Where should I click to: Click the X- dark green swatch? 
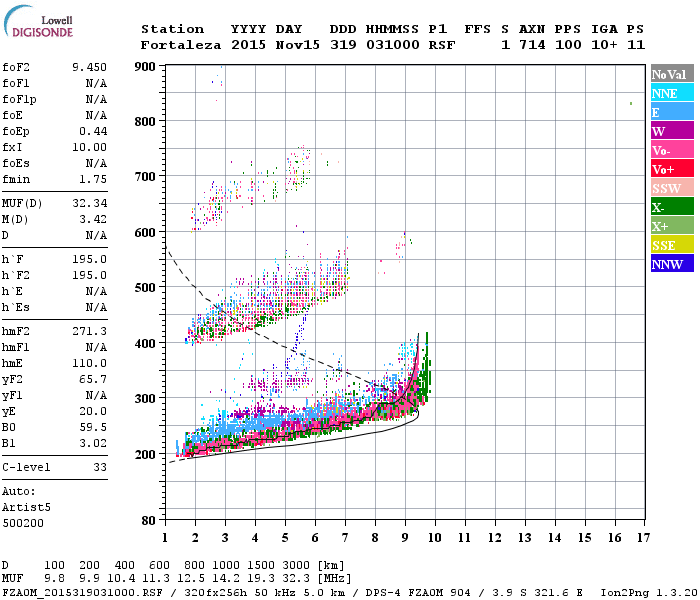[x=672, y=207]
